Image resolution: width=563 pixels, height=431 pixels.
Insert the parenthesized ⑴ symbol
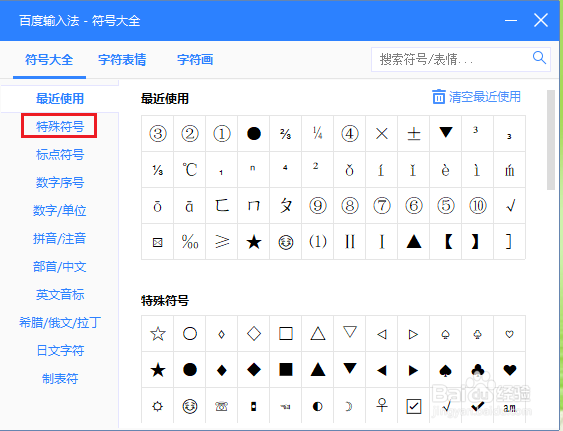(x=317, y=241)
